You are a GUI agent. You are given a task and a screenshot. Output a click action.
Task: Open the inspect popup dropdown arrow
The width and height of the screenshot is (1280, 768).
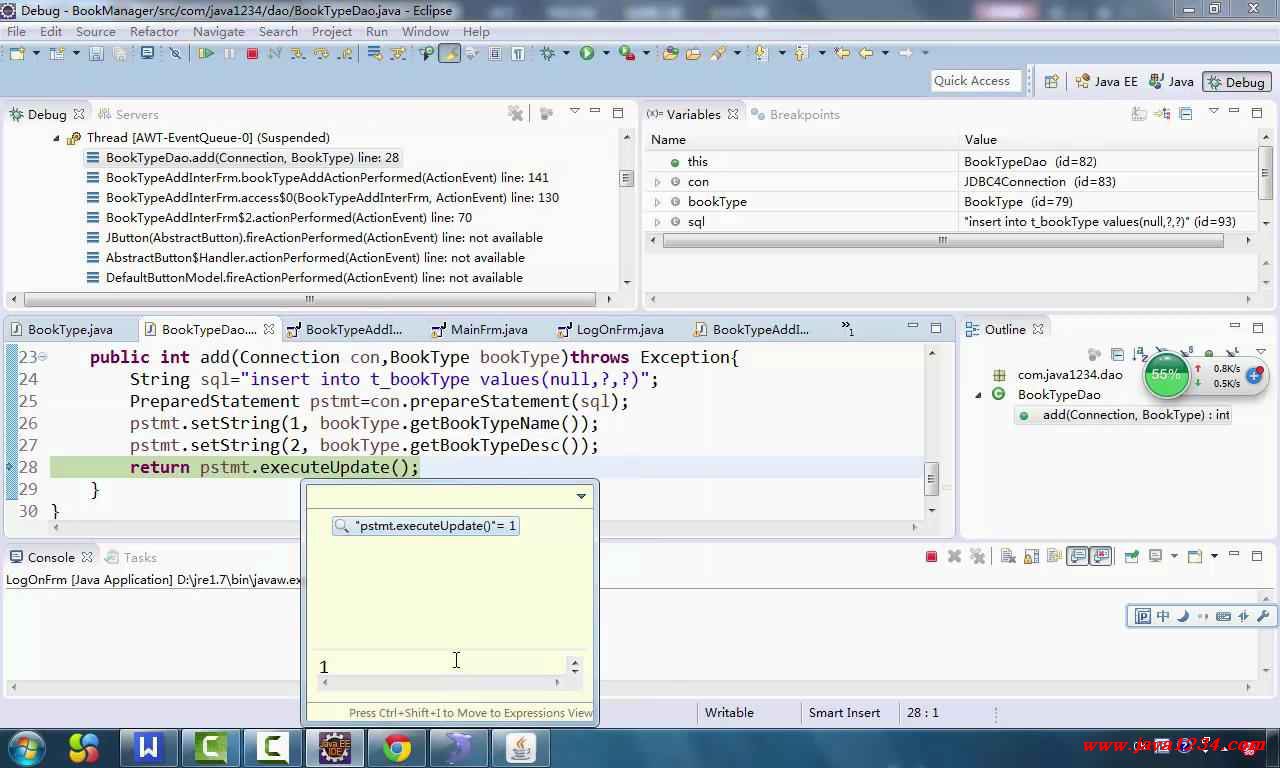pos(581,496)
